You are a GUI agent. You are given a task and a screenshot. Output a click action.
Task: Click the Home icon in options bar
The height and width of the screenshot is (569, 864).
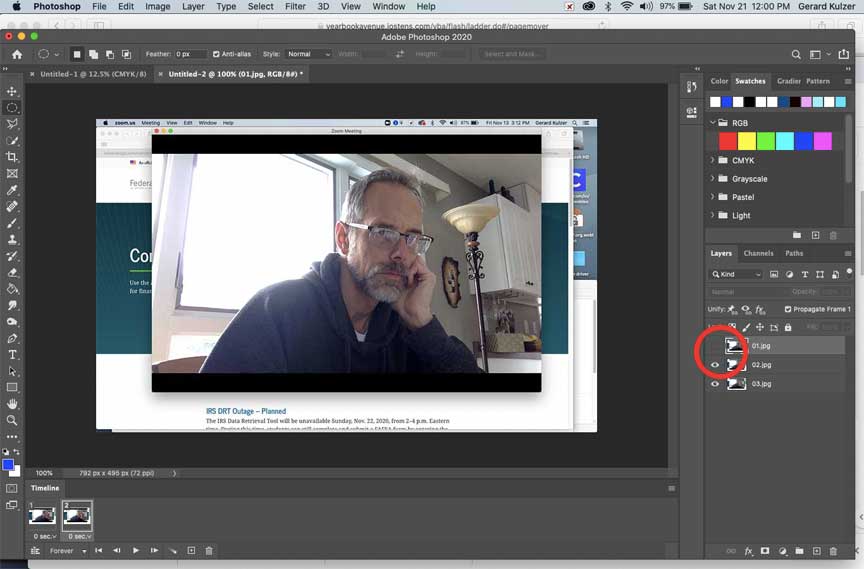click(17, 54)
